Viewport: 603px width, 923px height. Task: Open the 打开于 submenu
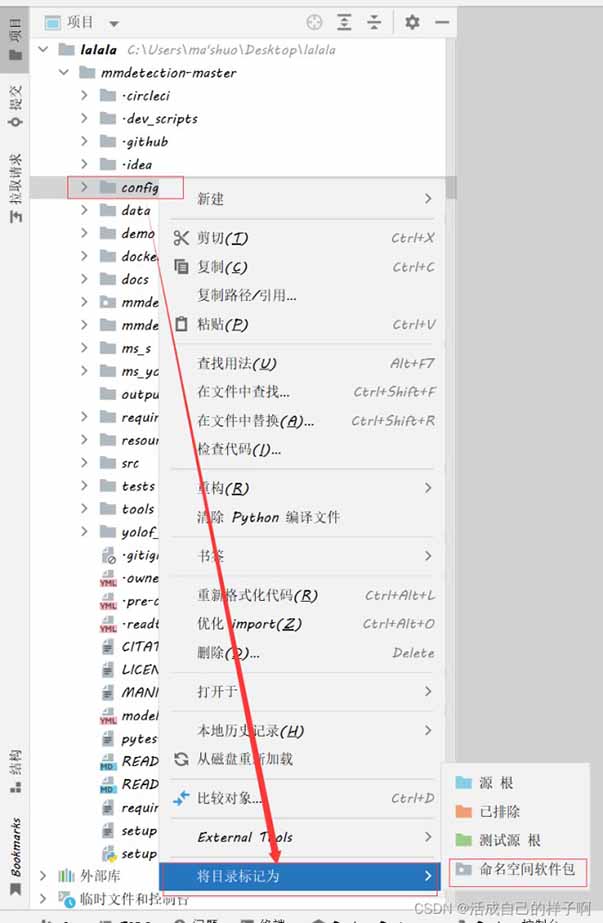click(303, 691)
